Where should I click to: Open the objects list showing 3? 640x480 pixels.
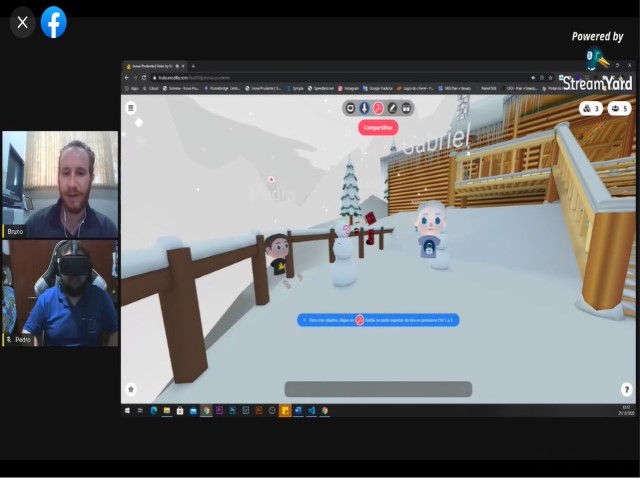click(x=591, y=109)
